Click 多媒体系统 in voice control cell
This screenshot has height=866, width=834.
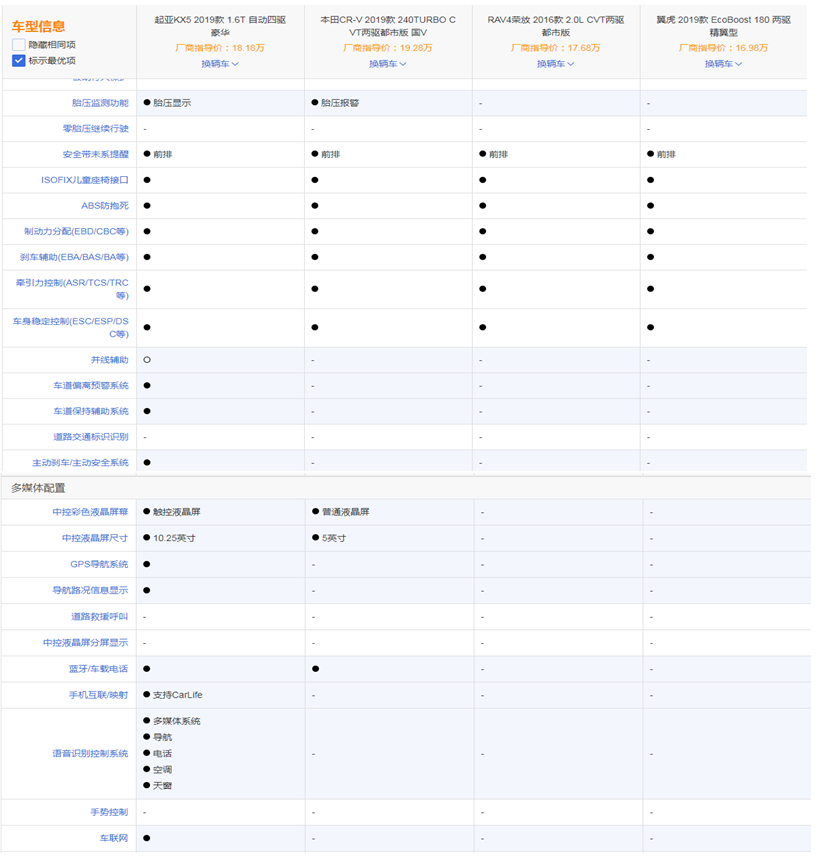[x=177, y=721]
